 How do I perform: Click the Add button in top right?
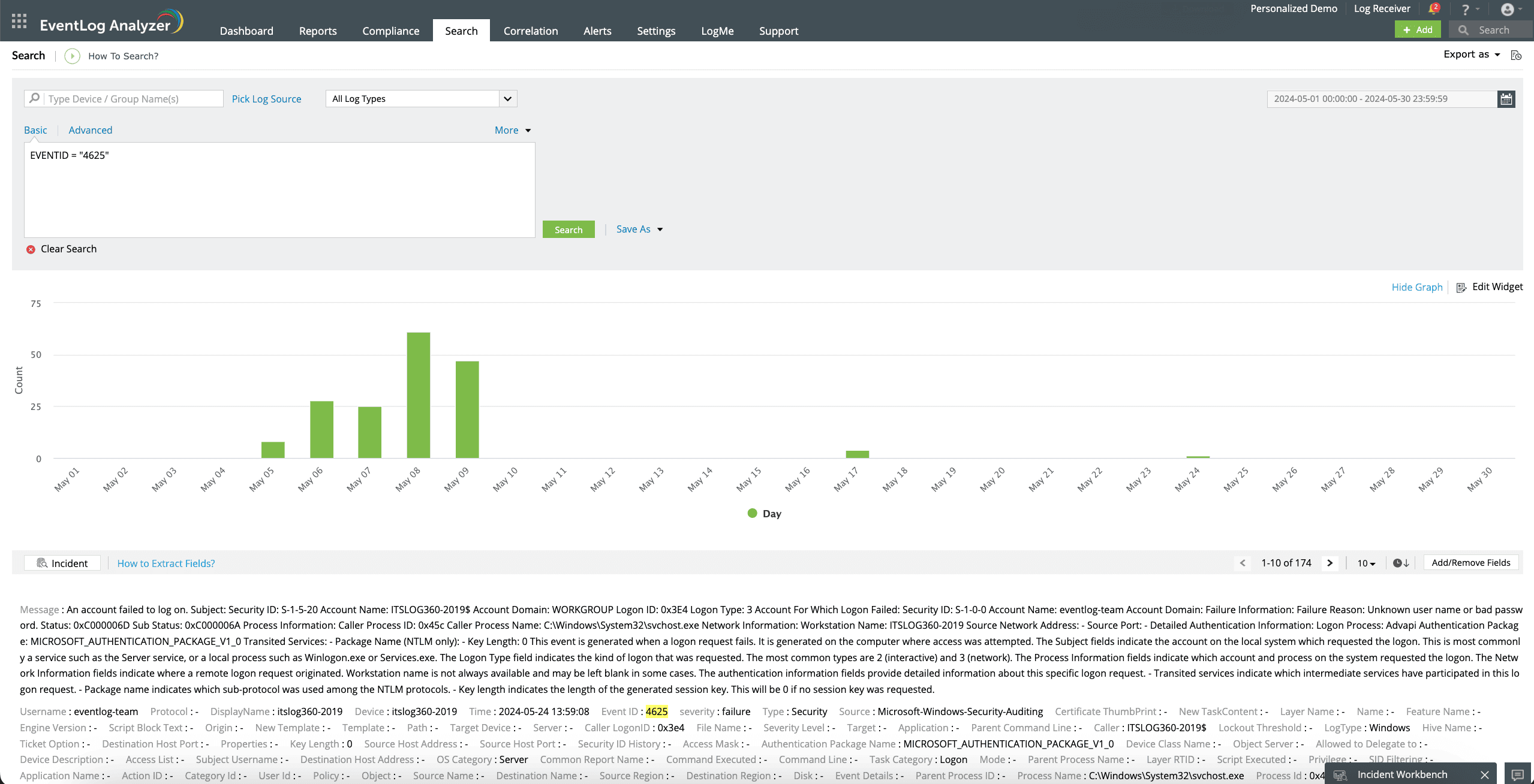[x=1417, y=30]
